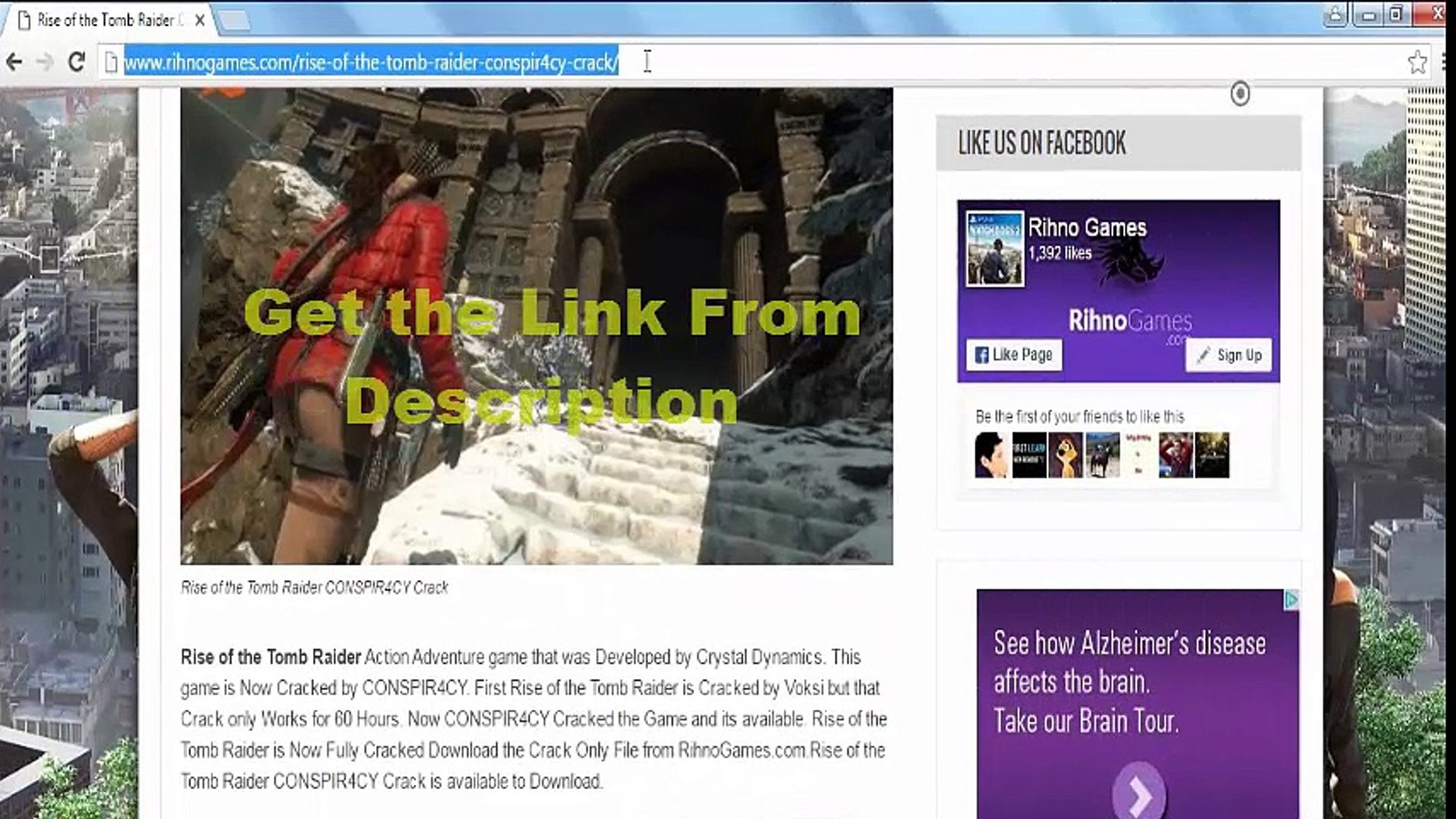Open a new tab
Image resolution: width=1456 pixels, height=819 pixels.
click(234, 21)
